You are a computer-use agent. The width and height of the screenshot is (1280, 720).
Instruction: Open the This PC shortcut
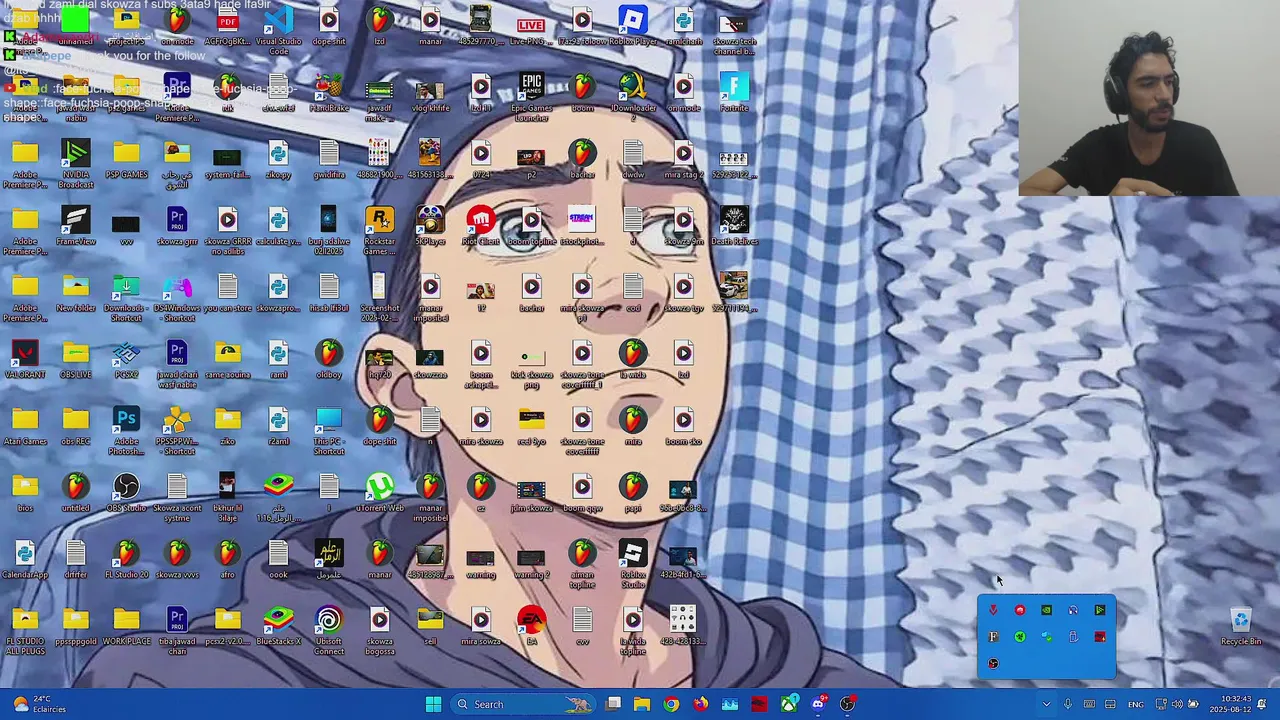[x=329, y=430]
